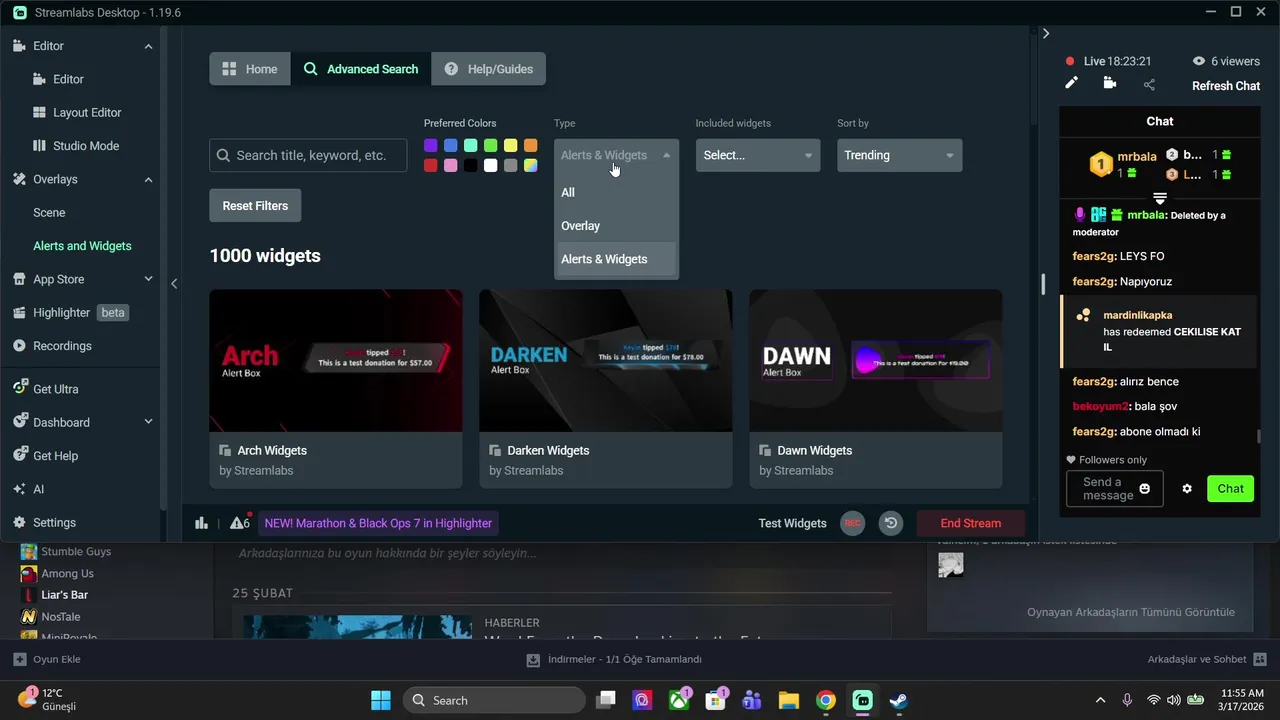Expand the App Store section
This screenshot has height=720, width=1280.
coord(148,279)
